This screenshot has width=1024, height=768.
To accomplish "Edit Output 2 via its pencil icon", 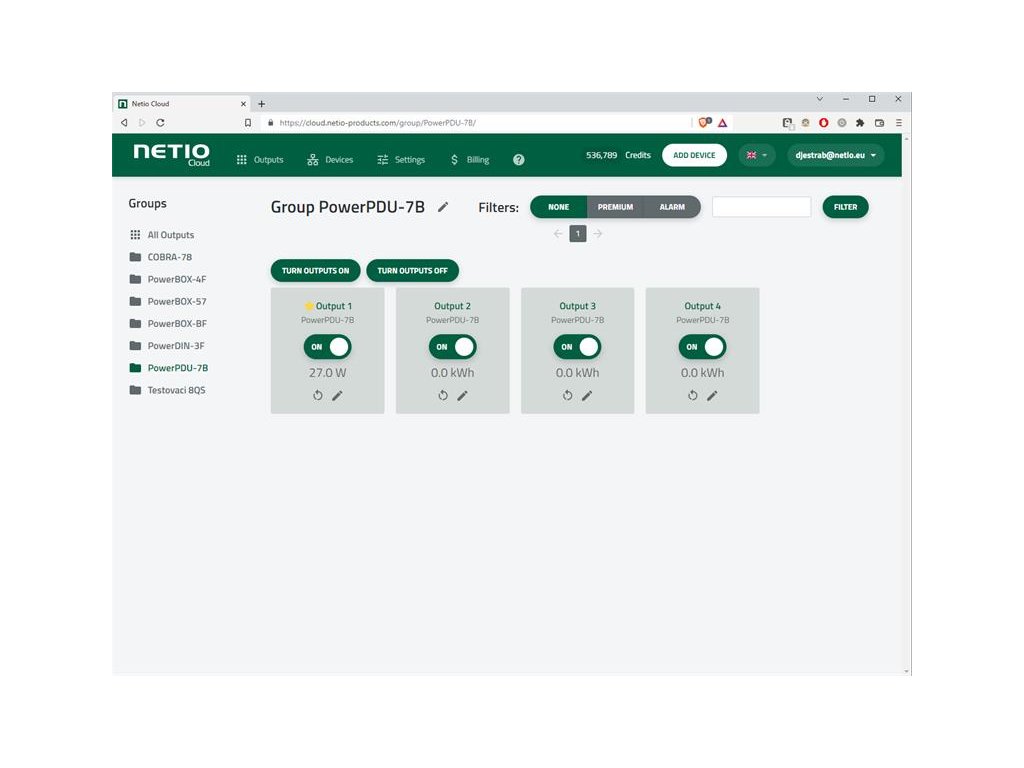I will 462,395.
